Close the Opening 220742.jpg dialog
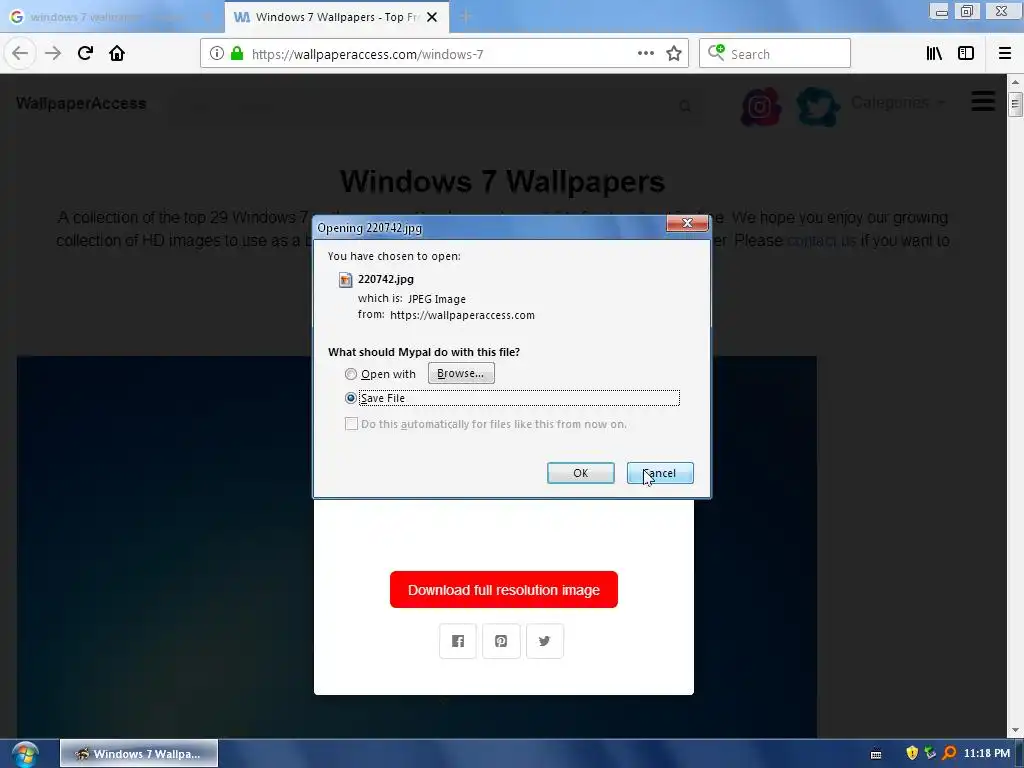This screenshot has height=768, width=1024. (687, 223)
